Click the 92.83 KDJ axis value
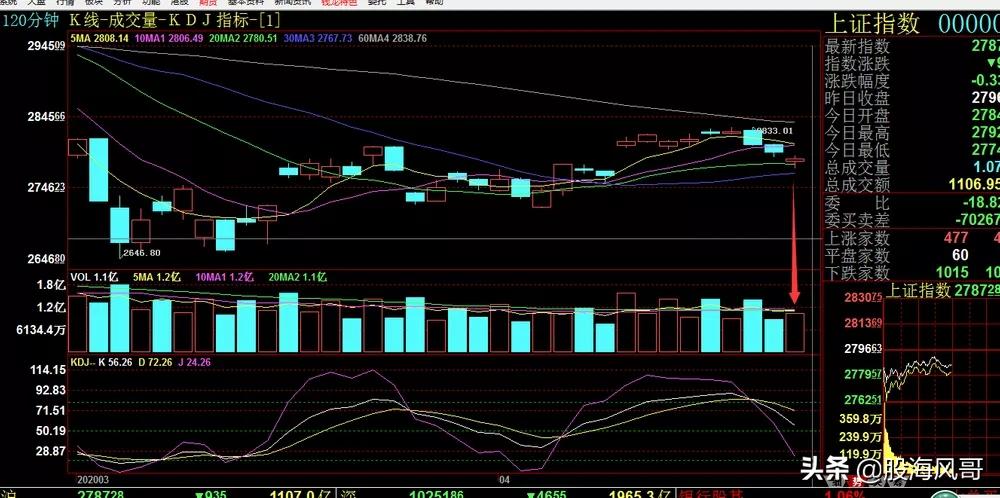This screenshot has width=1000, height=498. 51,390
